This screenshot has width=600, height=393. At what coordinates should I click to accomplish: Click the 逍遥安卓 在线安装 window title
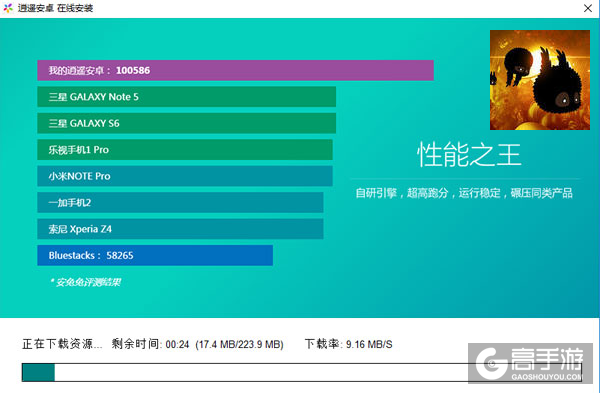point(55,8)
